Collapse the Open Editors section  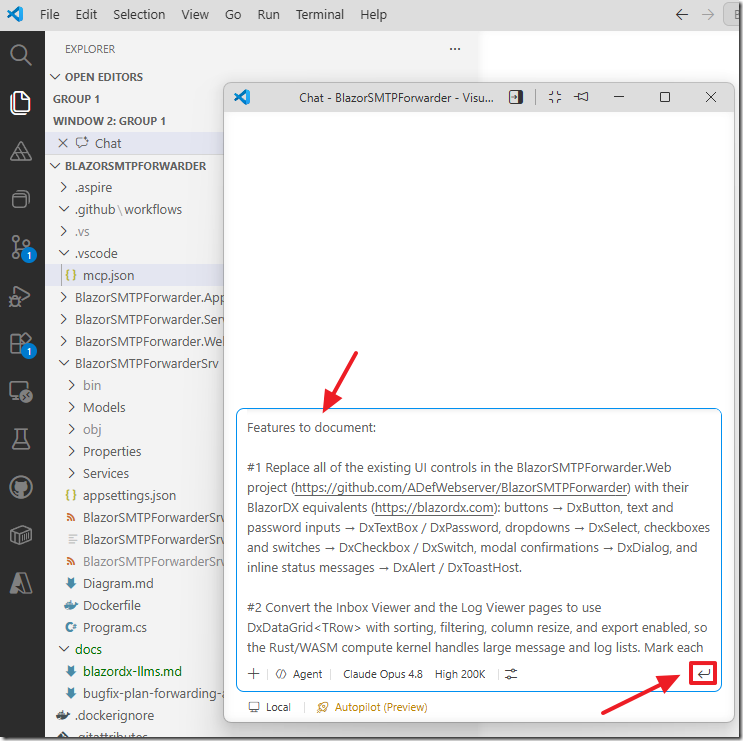[x=55, y=77]
